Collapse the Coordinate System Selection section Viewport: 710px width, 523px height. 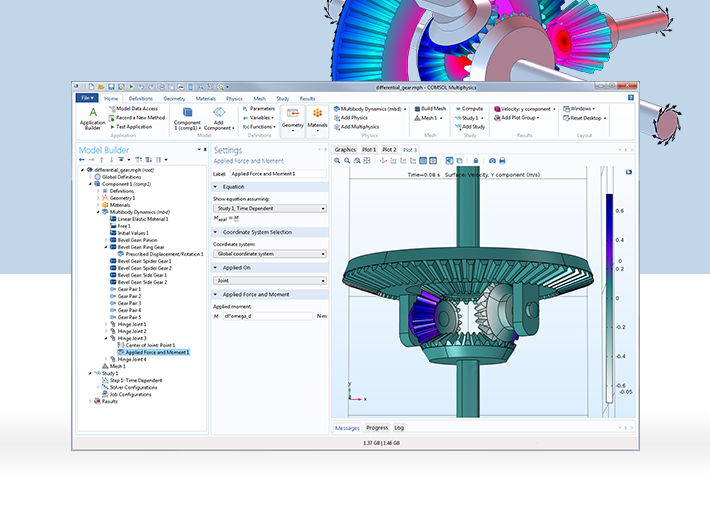pyautogui.click(x=216, y=232)
